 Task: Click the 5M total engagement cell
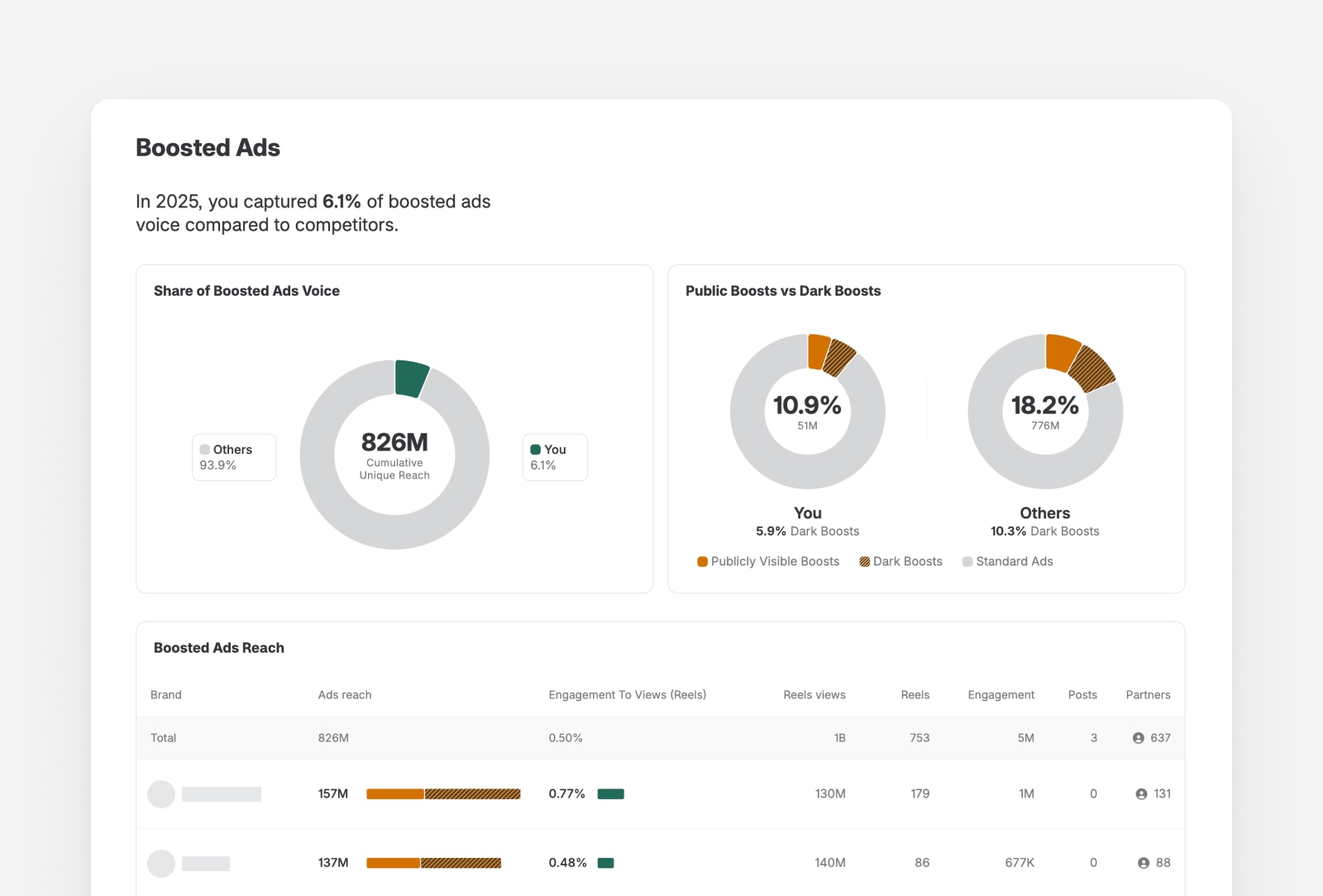point(1026,738)
